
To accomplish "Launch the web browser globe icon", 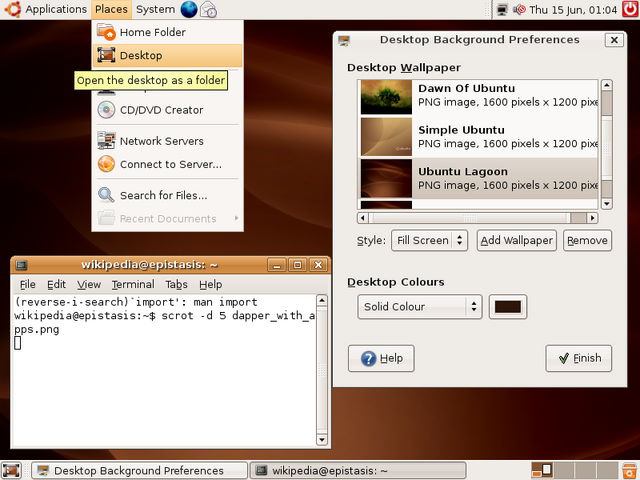I will click(189, 9).
